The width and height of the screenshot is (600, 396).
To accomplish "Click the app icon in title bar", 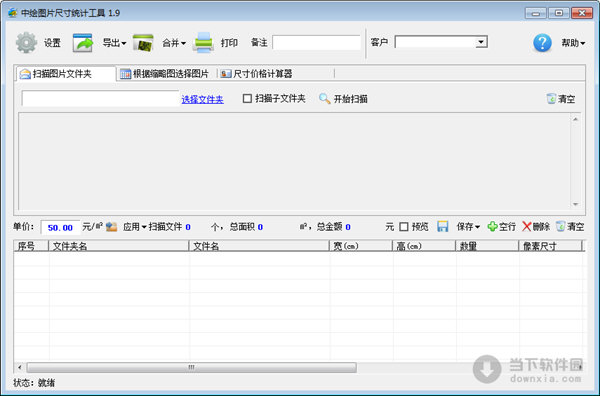I will [x=13, y=13].
